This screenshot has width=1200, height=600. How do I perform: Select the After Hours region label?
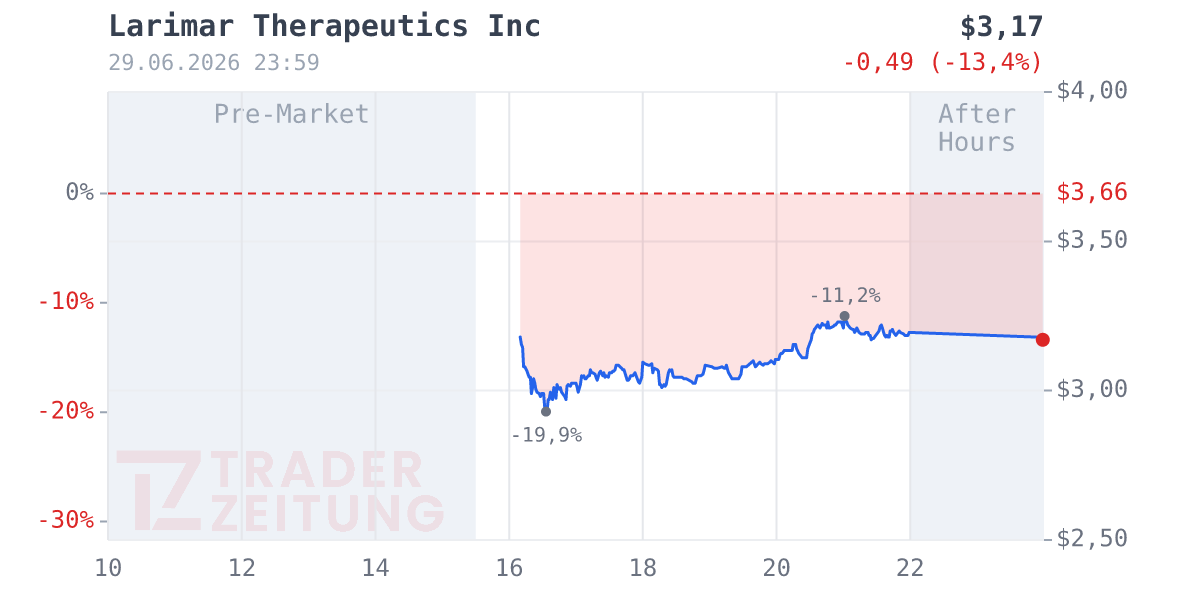[977, 128]
